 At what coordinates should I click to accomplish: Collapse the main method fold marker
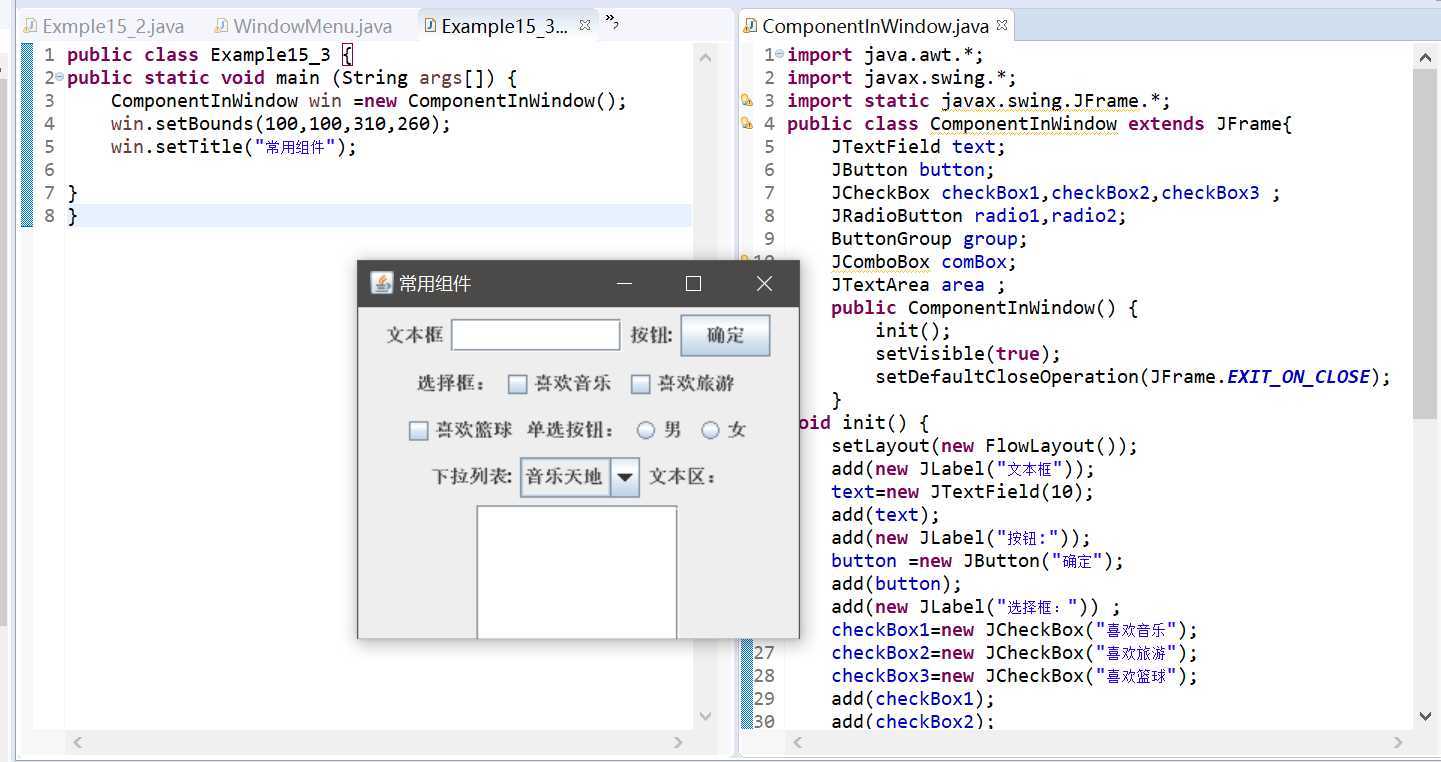59,77
